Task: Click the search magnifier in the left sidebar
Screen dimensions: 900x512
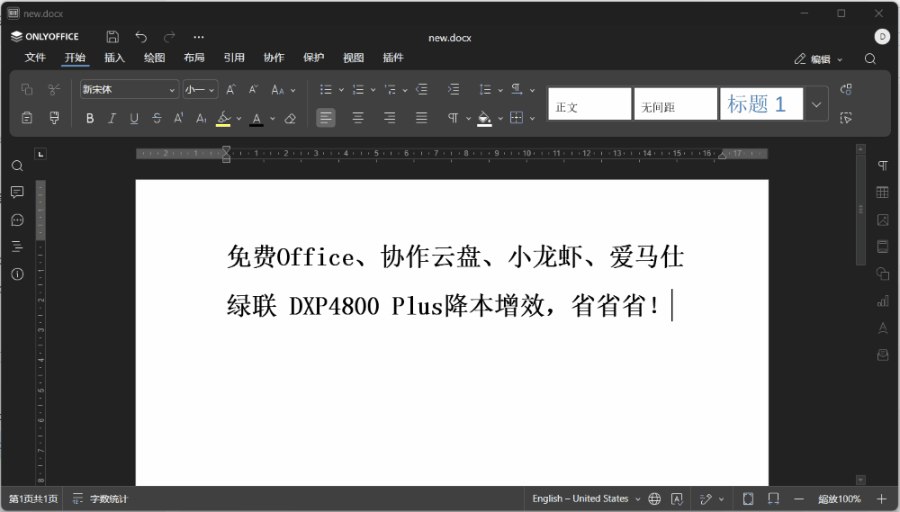Action: 17,165
